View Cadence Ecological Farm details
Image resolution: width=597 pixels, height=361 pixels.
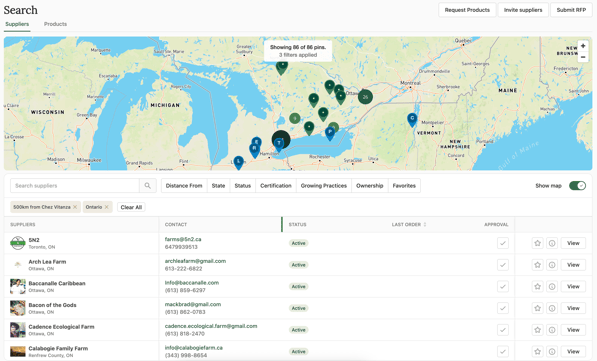pyautogui.click(x=573, y=330)
